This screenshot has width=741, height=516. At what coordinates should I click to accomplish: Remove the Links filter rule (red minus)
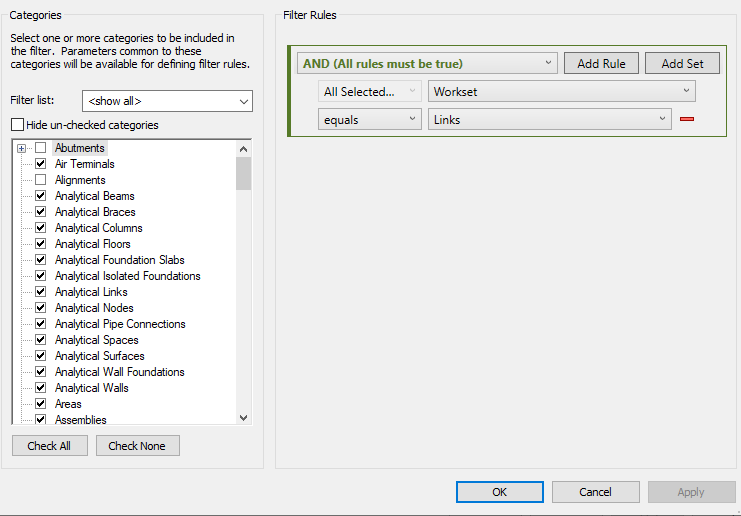[x=687, y=119]
